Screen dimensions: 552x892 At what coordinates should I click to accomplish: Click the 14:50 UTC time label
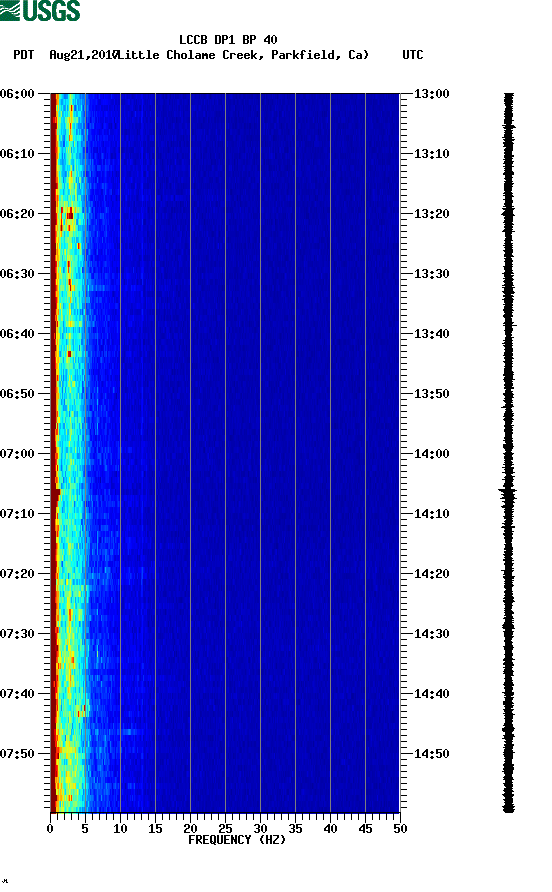(431, 754)
